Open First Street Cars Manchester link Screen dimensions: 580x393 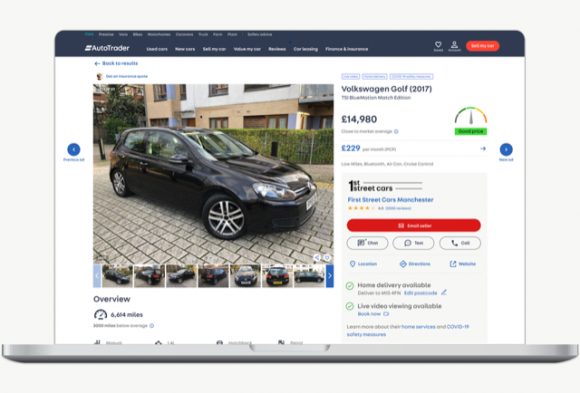390,199
